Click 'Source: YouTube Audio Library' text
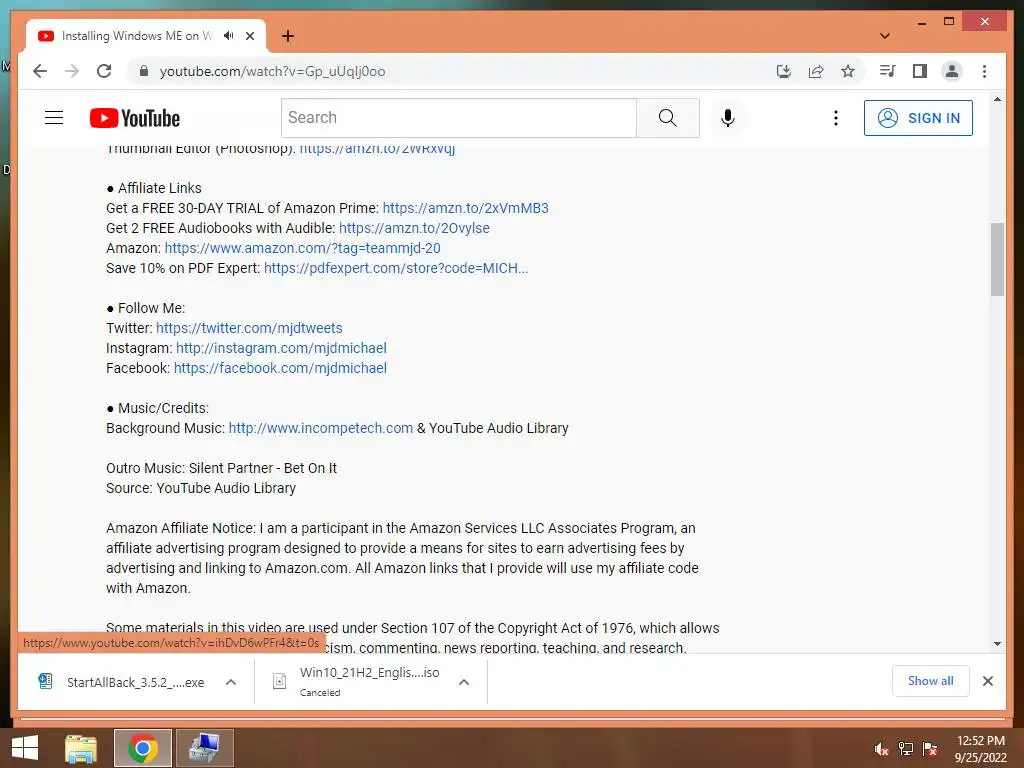 pyautogui.click(x=200, y=488)
